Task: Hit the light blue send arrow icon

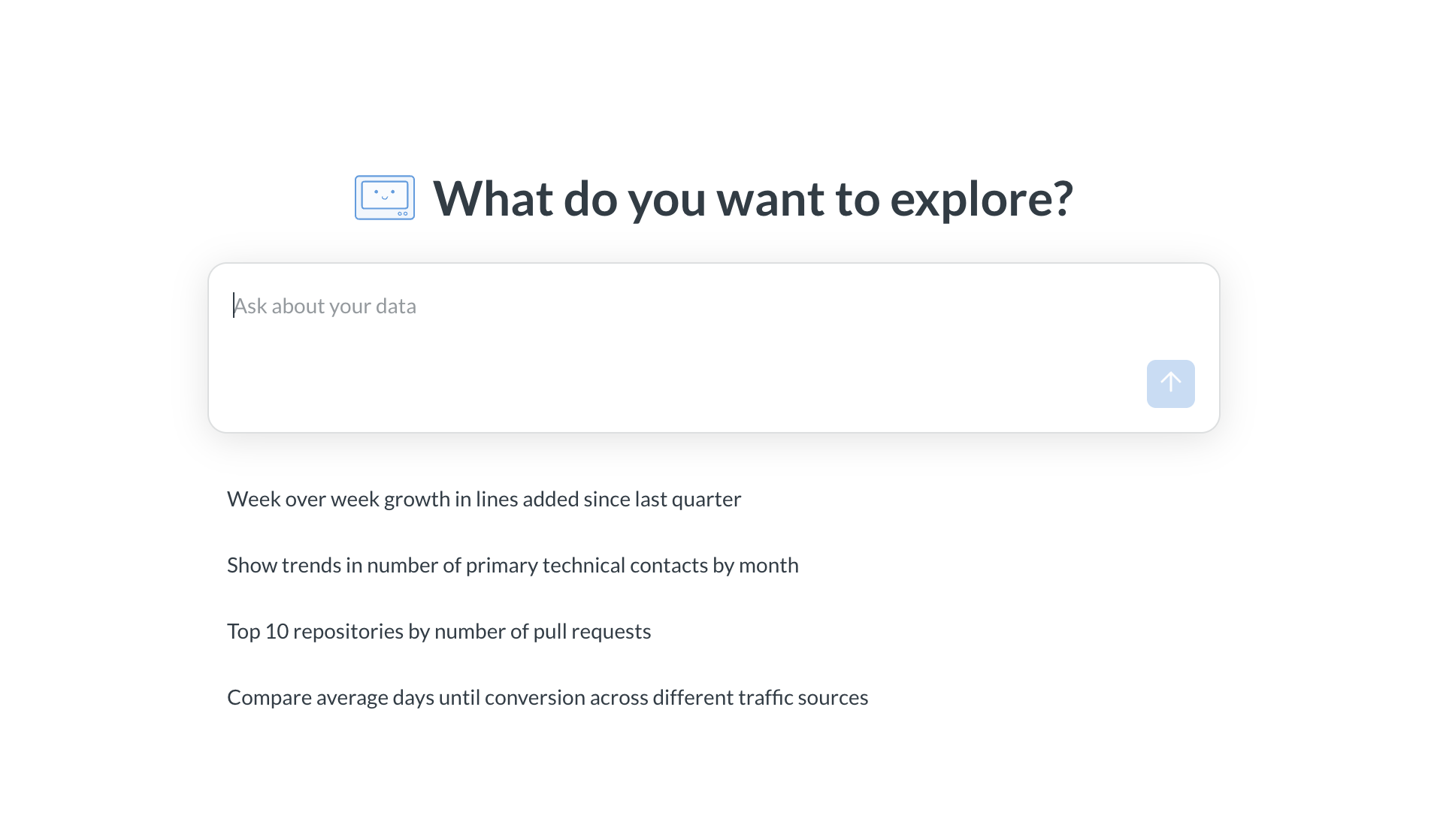Action: click(x=1170, y=384)
